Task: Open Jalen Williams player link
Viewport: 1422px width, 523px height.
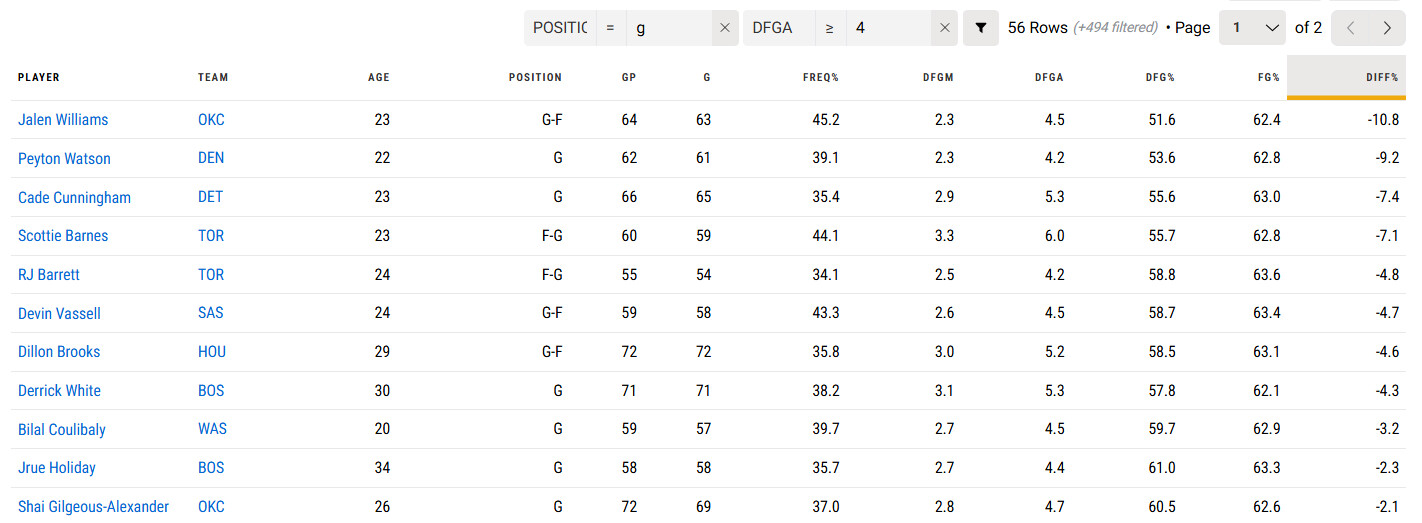Action: tap(63, 120)
